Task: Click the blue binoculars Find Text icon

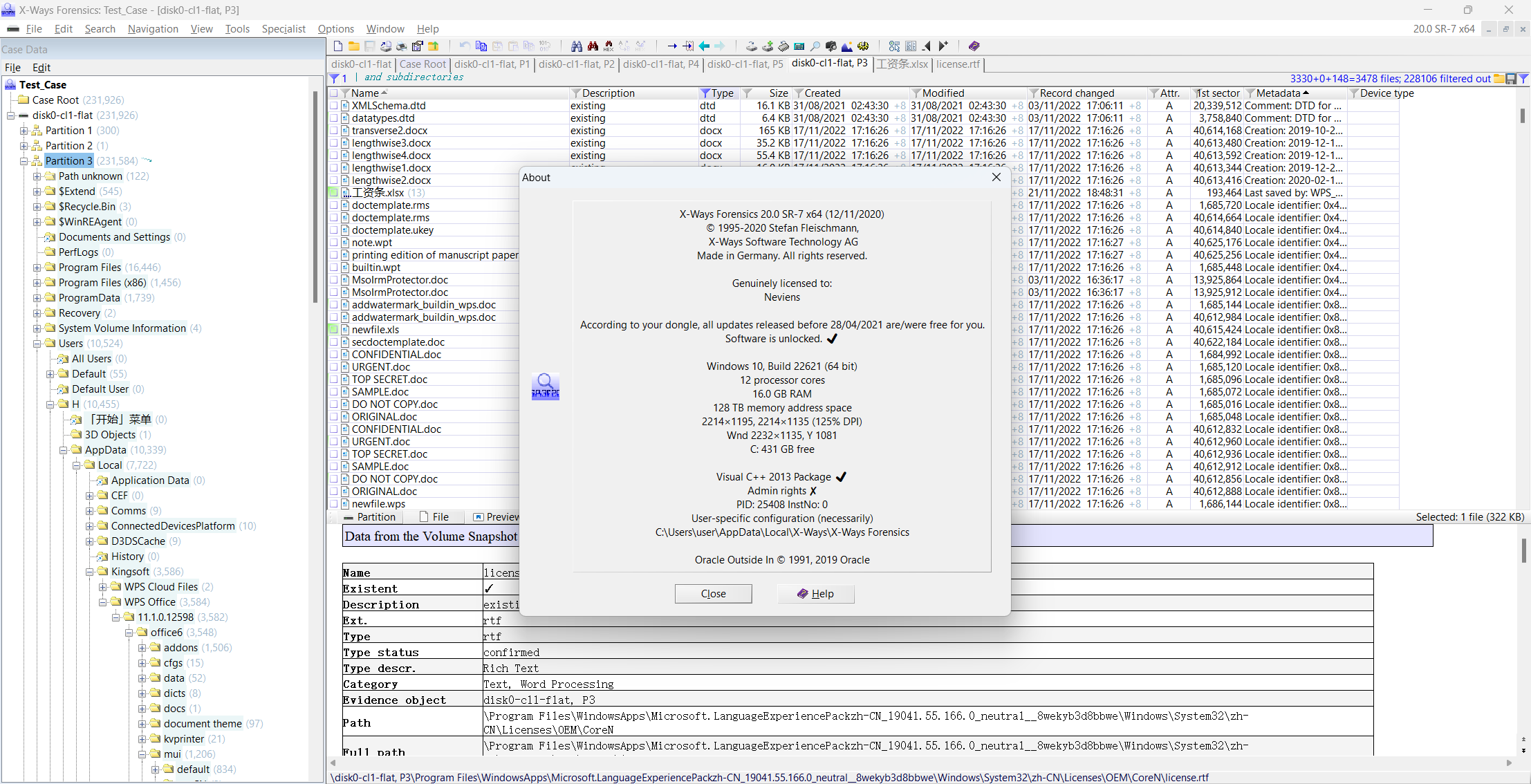Action: 577,46
